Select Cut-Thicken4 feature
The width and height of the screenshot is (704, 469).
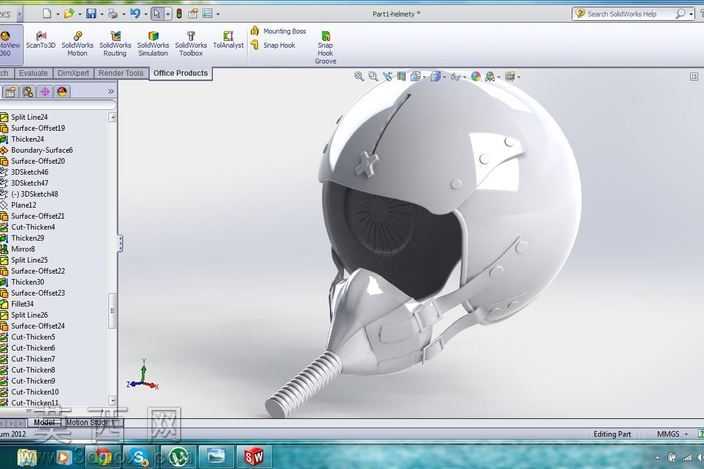[x=33, y=227]
